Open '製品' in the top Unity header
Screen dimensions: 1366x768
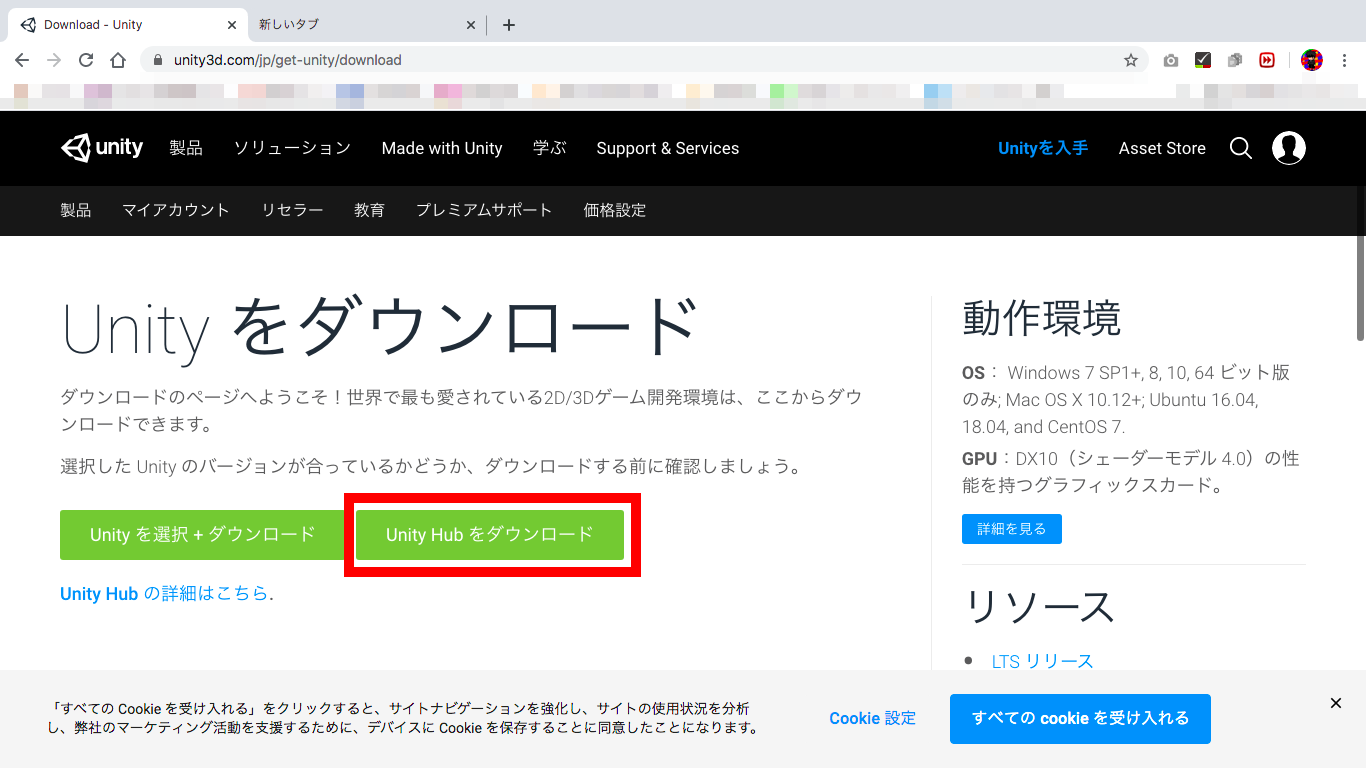[186, 148]
